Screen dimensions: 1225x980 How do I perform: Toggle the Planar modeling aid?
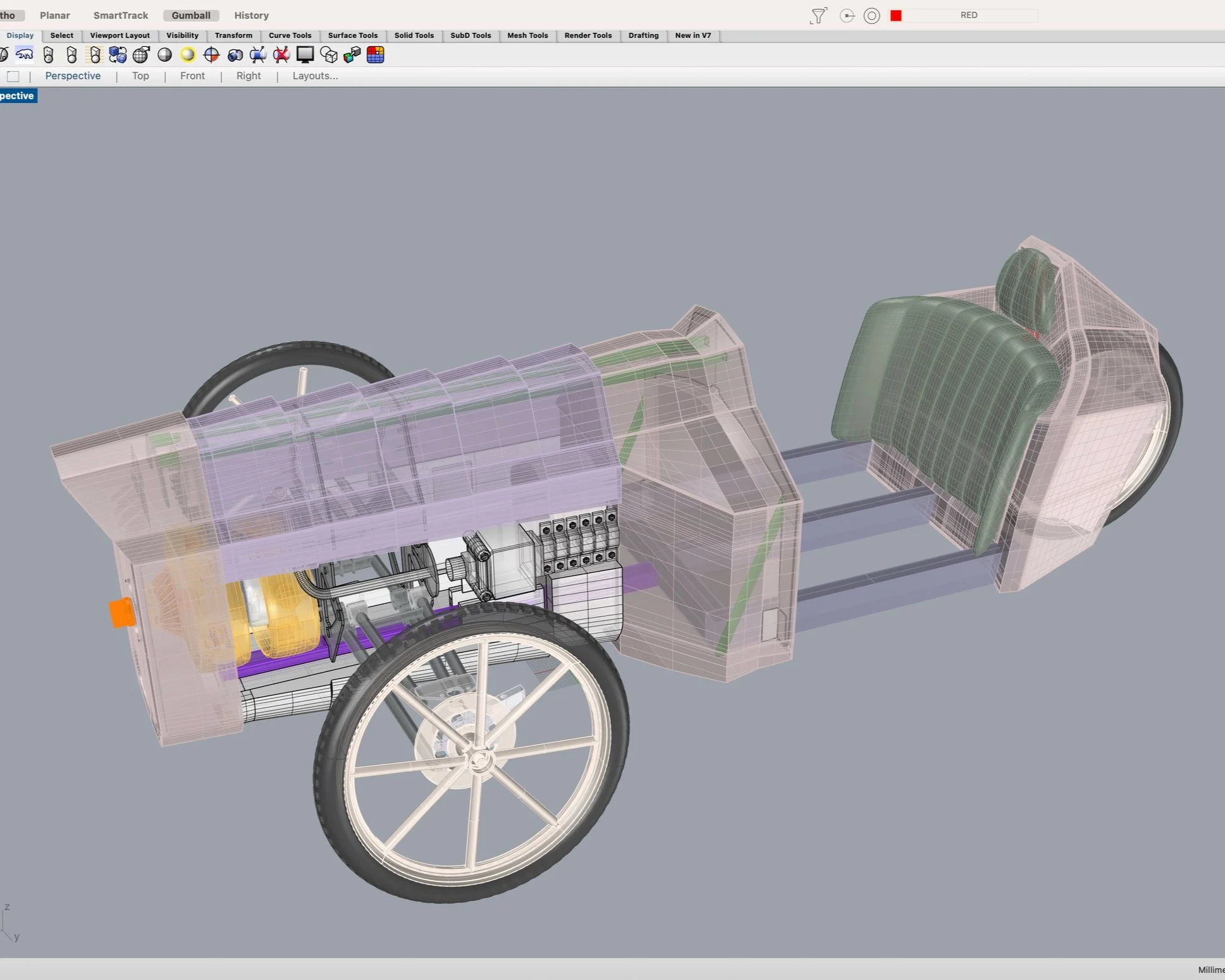click(x=55, y=15)
